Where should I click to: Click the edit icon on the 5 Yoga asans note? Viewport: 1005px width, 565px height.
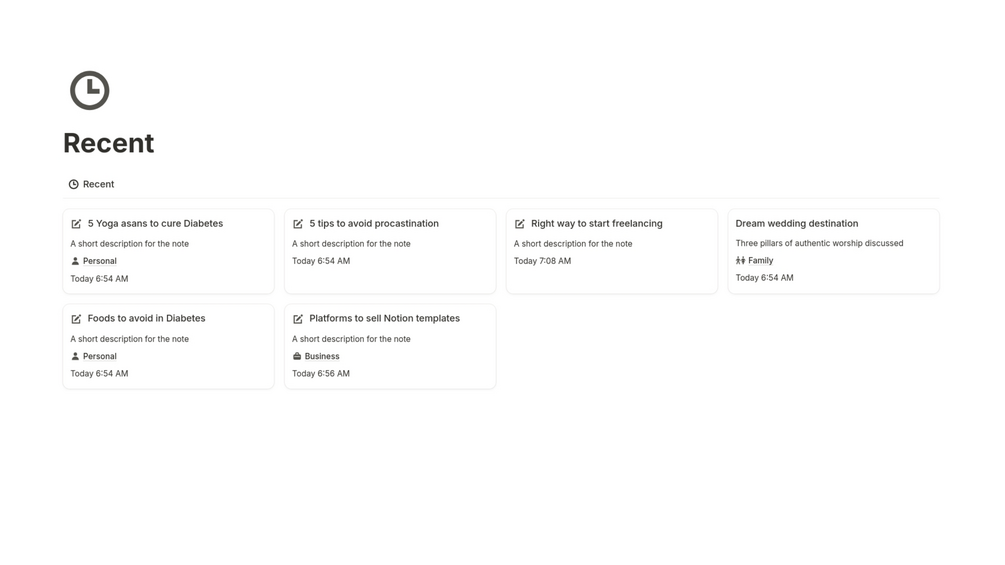coord(76,224)
